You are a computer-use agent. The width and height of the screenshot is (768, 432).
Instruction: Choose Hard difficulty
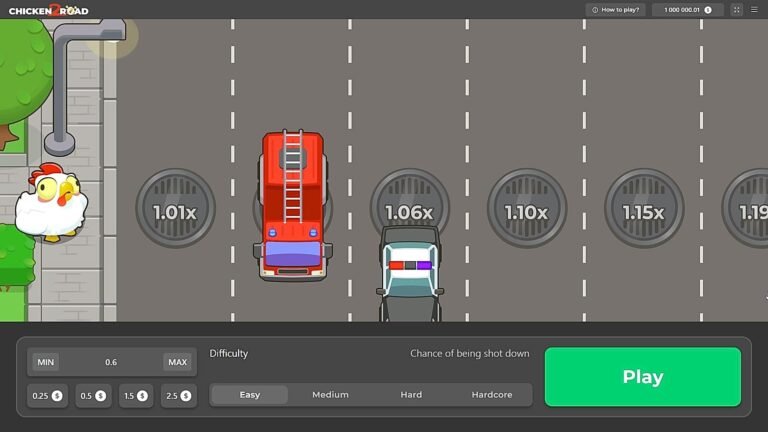click(411, 395)
